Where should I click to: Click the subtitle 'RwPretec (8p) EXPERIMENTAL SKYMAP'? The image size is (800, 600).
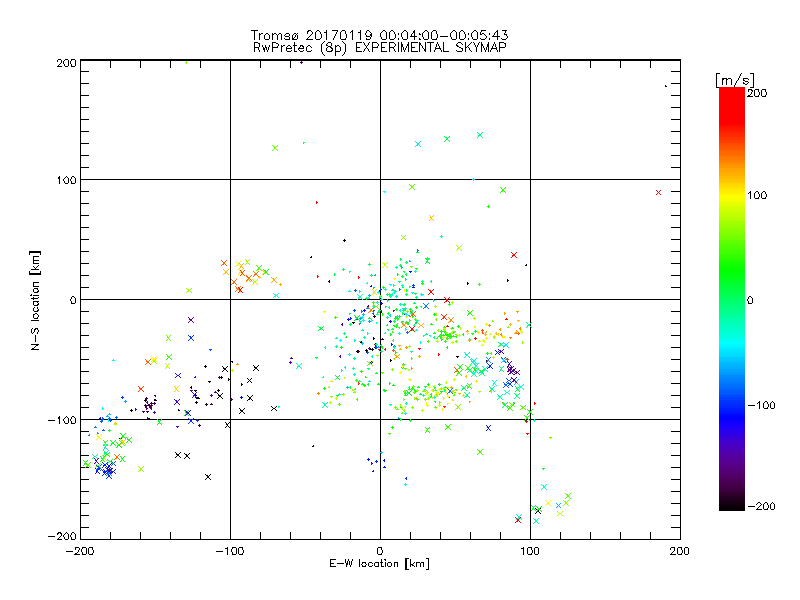(379, 47)
